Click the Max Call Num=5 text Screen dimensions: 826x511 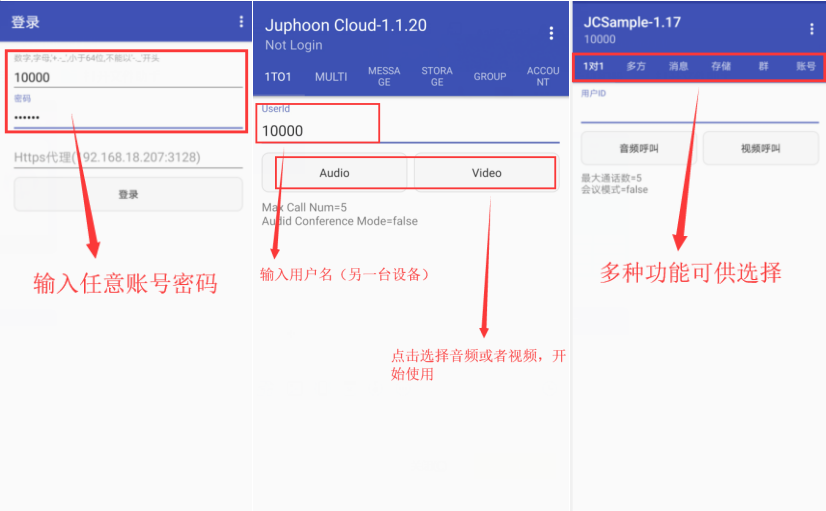[304, 208]
